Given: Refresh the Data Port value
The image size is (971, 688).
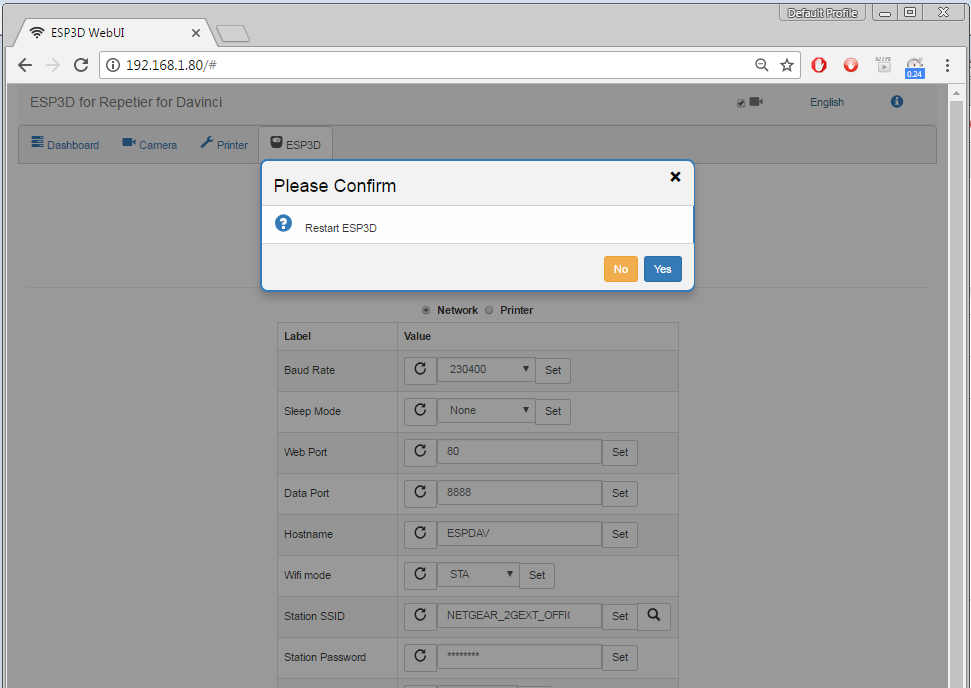Looking at the screenshot, I should click(420, 492).
